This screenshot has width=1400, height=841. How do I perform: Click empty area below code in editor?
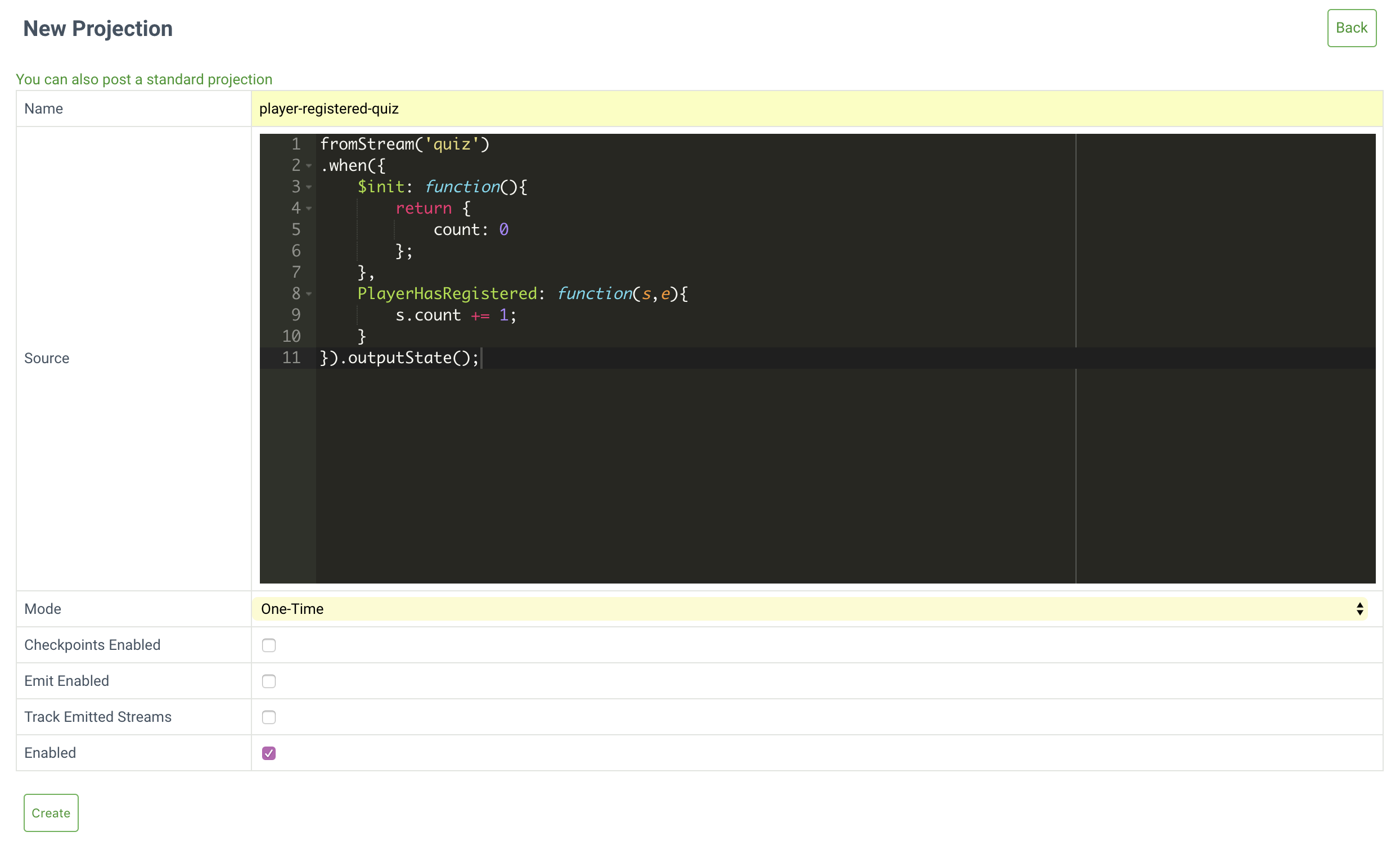coord(681,476)
